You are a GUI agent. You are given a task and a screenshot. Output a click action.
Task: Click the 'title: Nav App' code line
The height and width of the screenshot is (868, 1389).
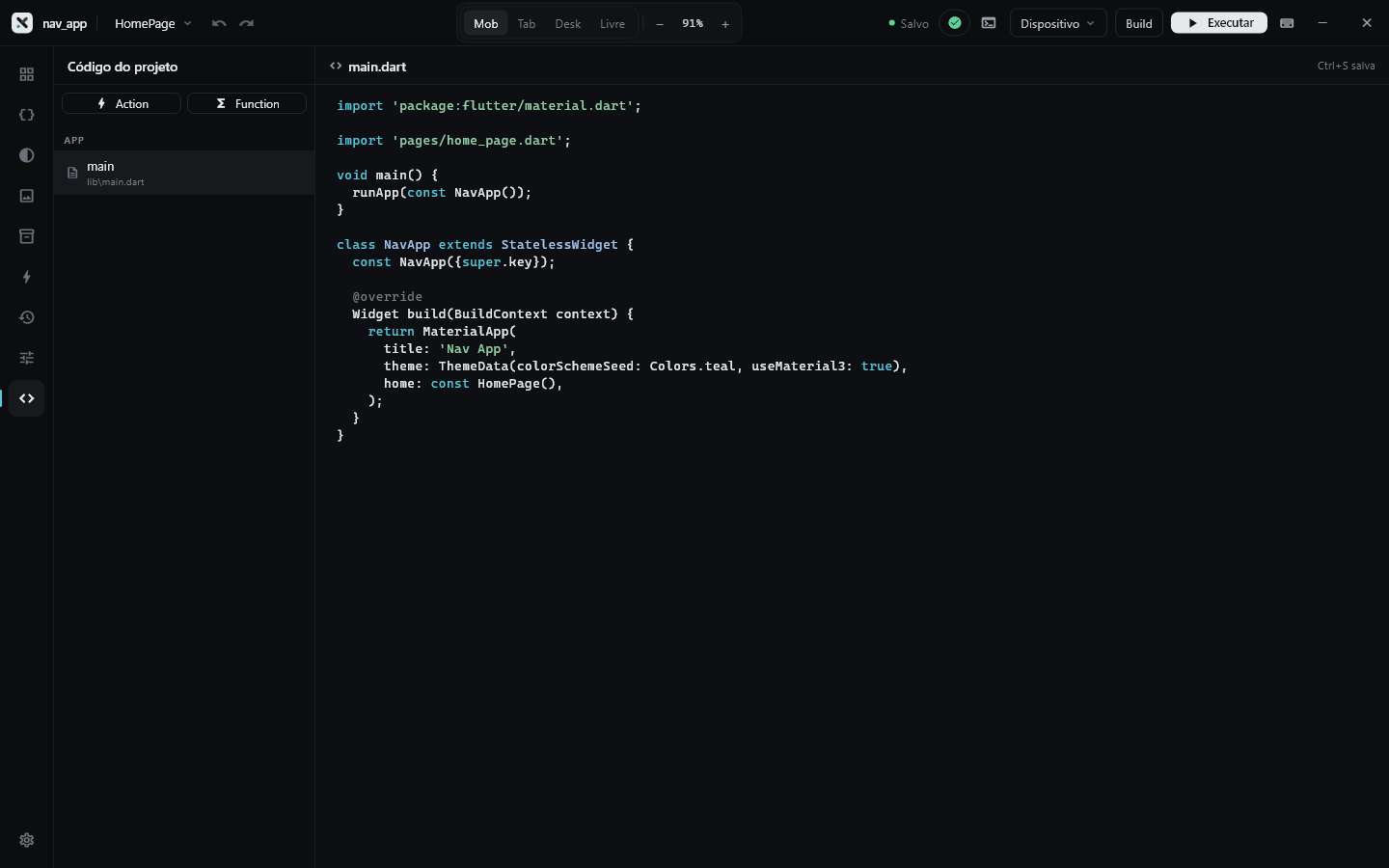[449, 349]
